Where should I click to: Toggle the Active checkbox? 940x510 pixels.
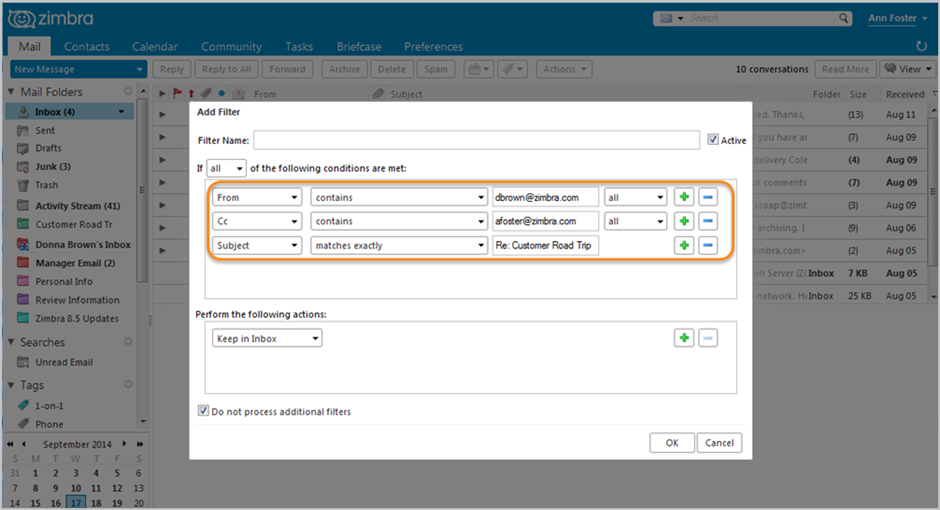click(x=713, y=140)
